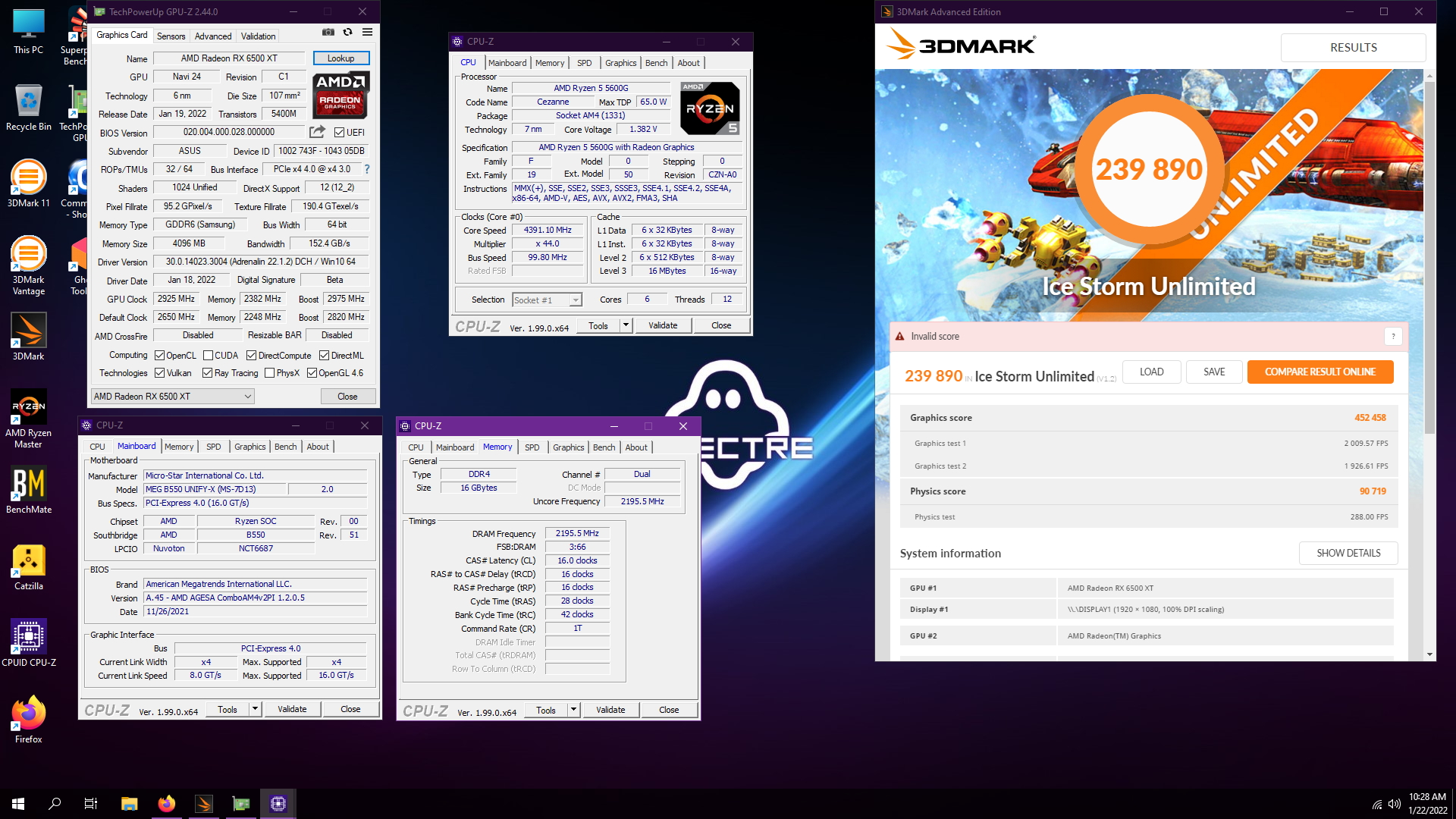Viewport: 1456px width, 819px height.
Task: Click the SAVE button in 3DMark
Action: point(1214,372)
